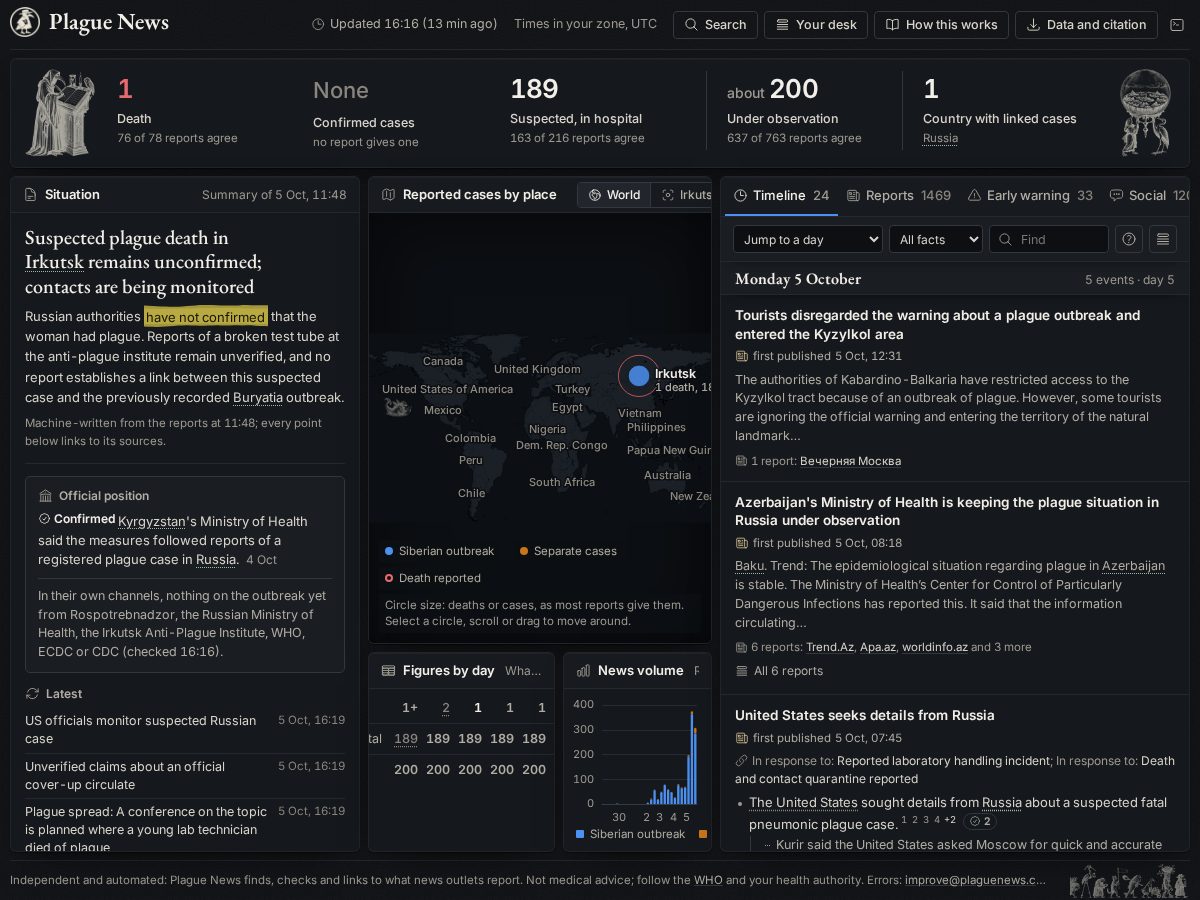Follow the Kyrgyzstan link in Official position
The width and height of the screenshot is (1200, 900).
(x=152, y=521)
